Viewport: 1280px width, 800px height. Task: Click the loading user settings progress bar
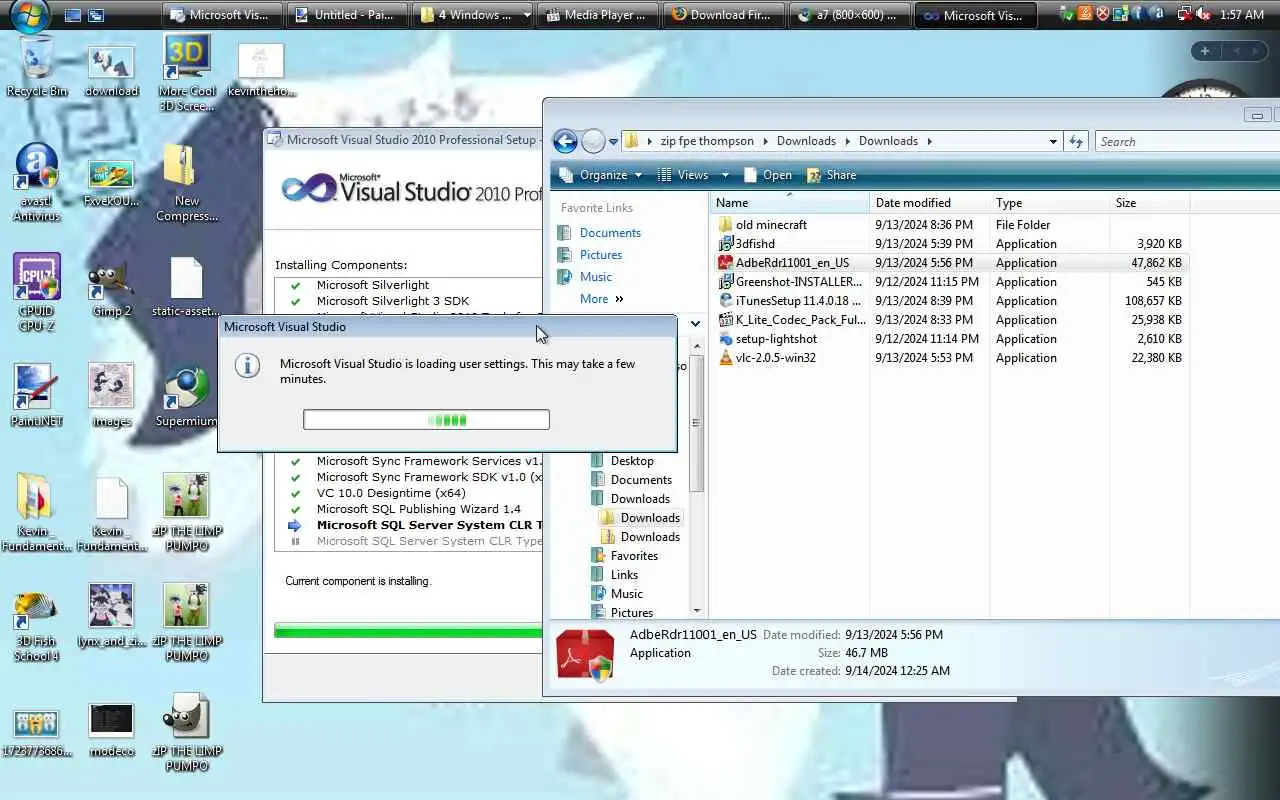(426, 420)
